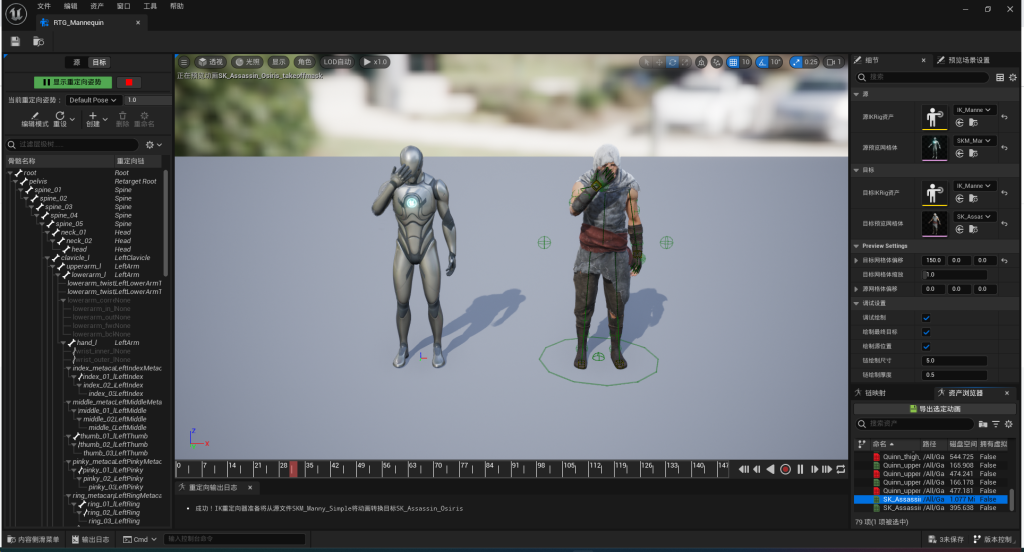
Task: Open Details panel settings gear icon
Action: [x=1013, y=77]
